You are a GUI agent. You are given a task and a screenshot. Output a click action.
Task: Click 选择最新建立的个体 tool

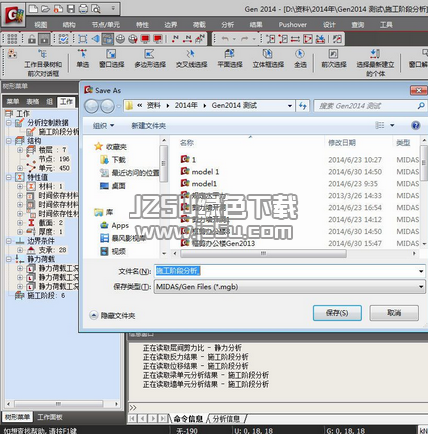(375, 63)
